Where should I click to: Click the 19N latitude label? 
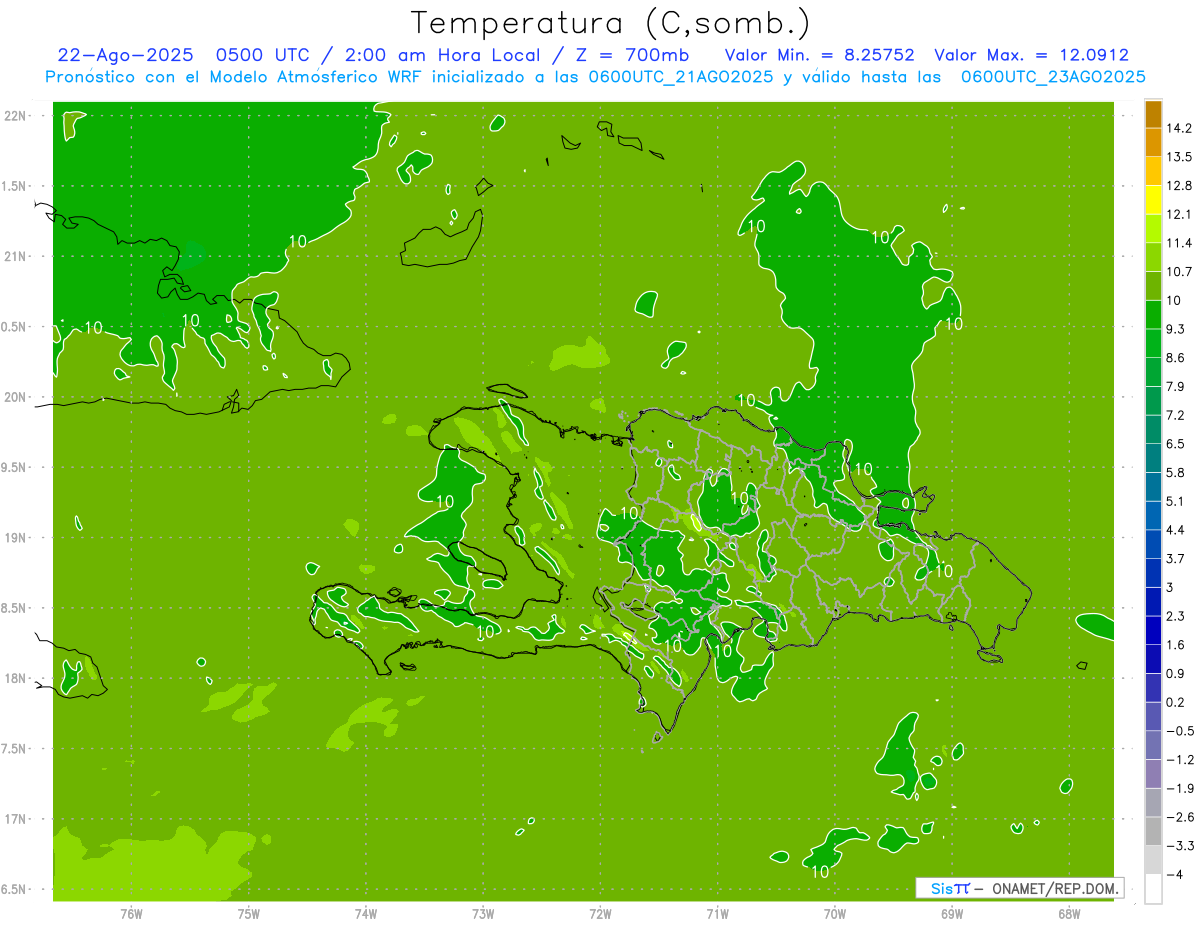click(15, 538)
